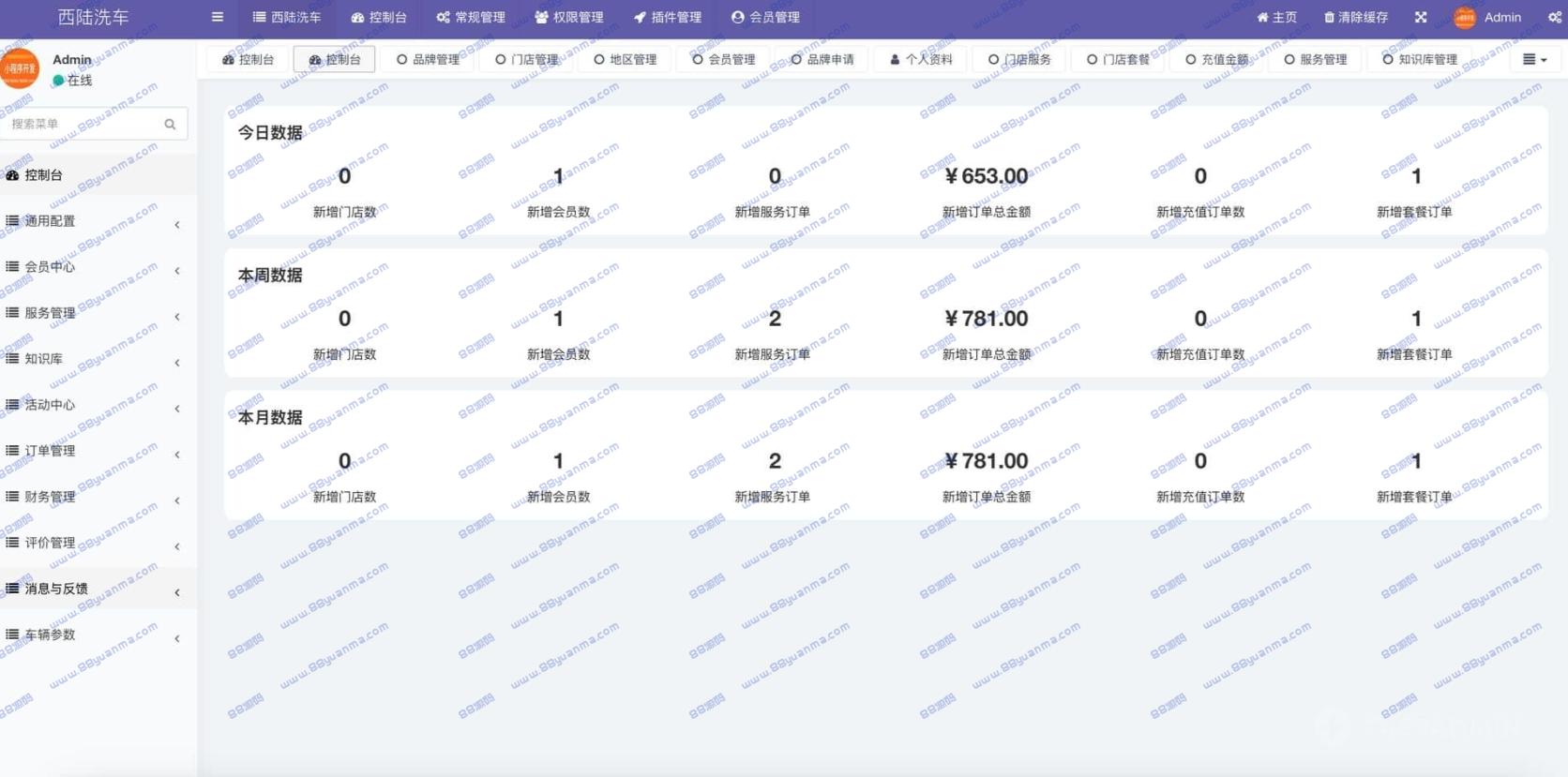Viewport: 1568px width, 777px height.
Task: Switch to second (active) 控制台 tab
Action: point(335,59)
